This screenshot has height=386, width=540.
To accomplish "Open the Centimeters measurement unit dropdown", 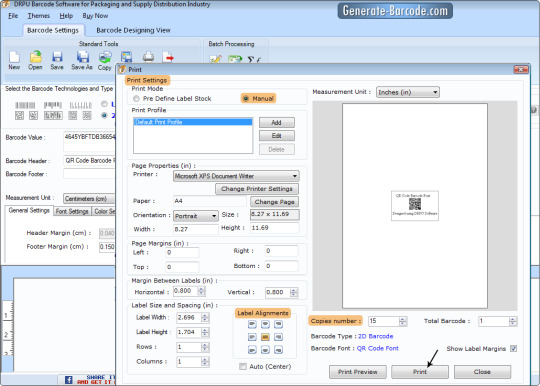I will (89, 199).
